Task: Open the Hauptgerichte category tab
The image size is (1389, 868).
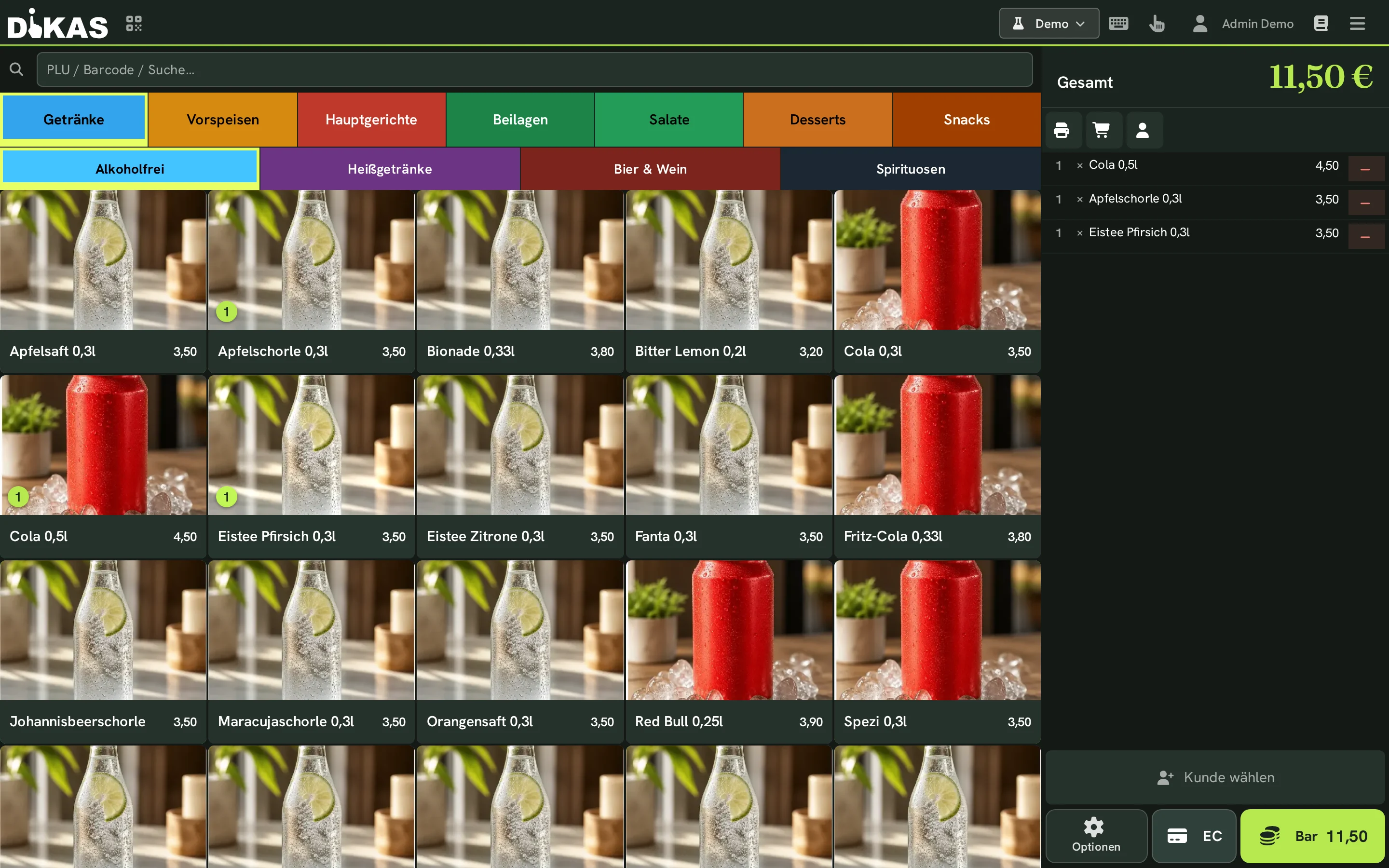Action: click(x=371, y=120)
